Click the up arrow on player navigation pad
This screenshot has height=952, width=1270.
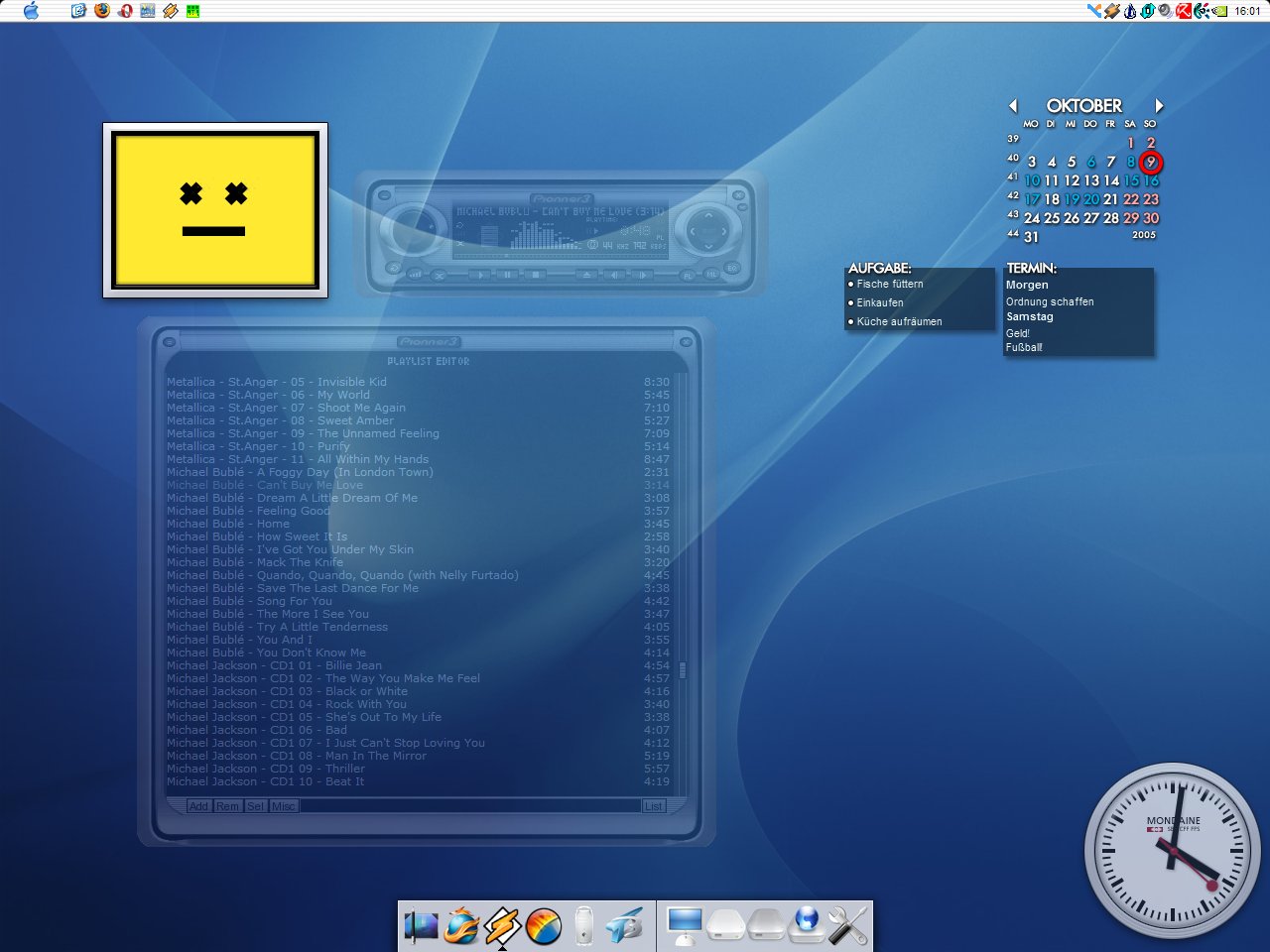(x=708, y=215)
